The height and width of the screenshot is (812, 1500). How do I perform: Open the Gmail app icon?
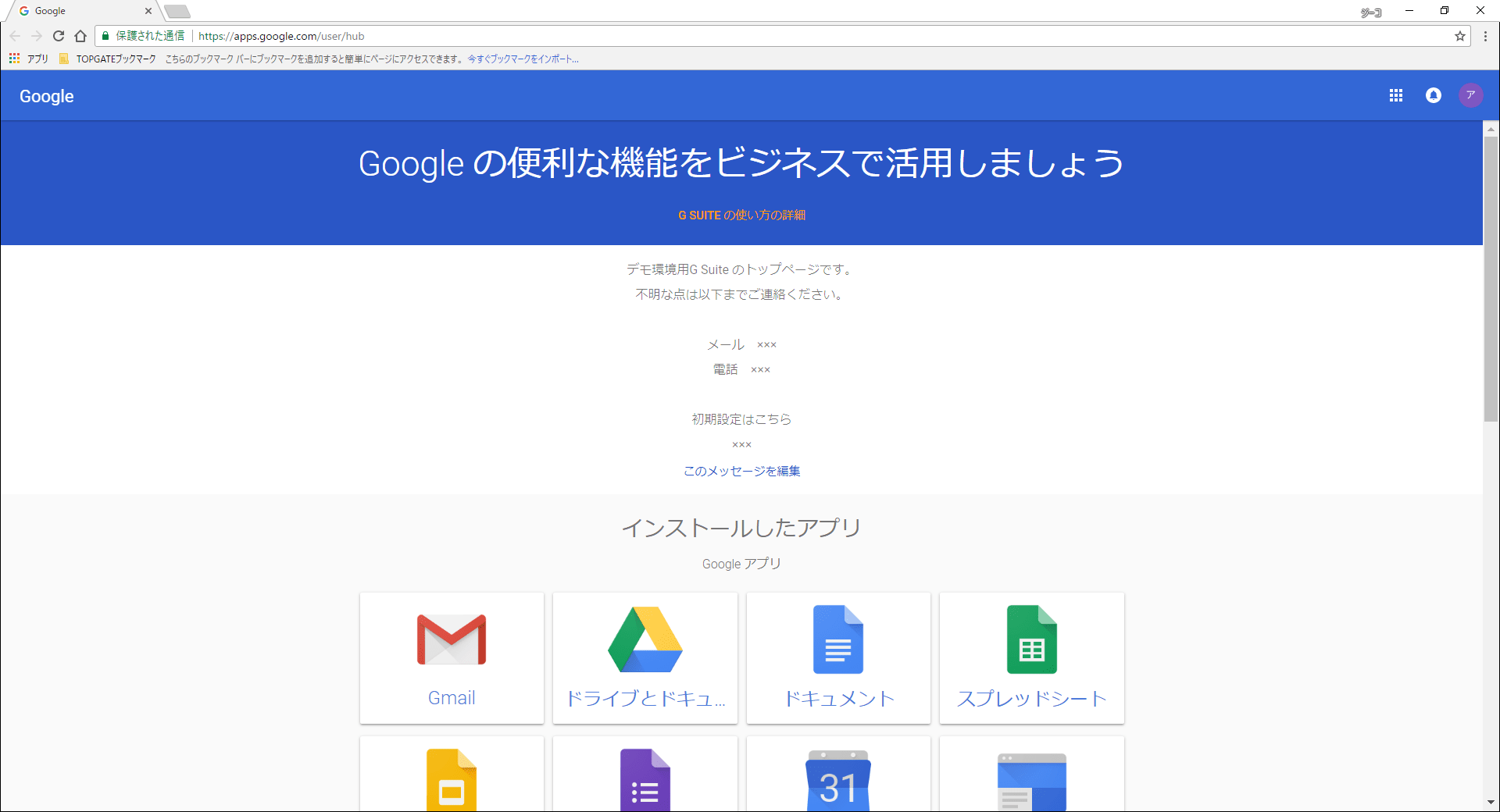point(452,639)
